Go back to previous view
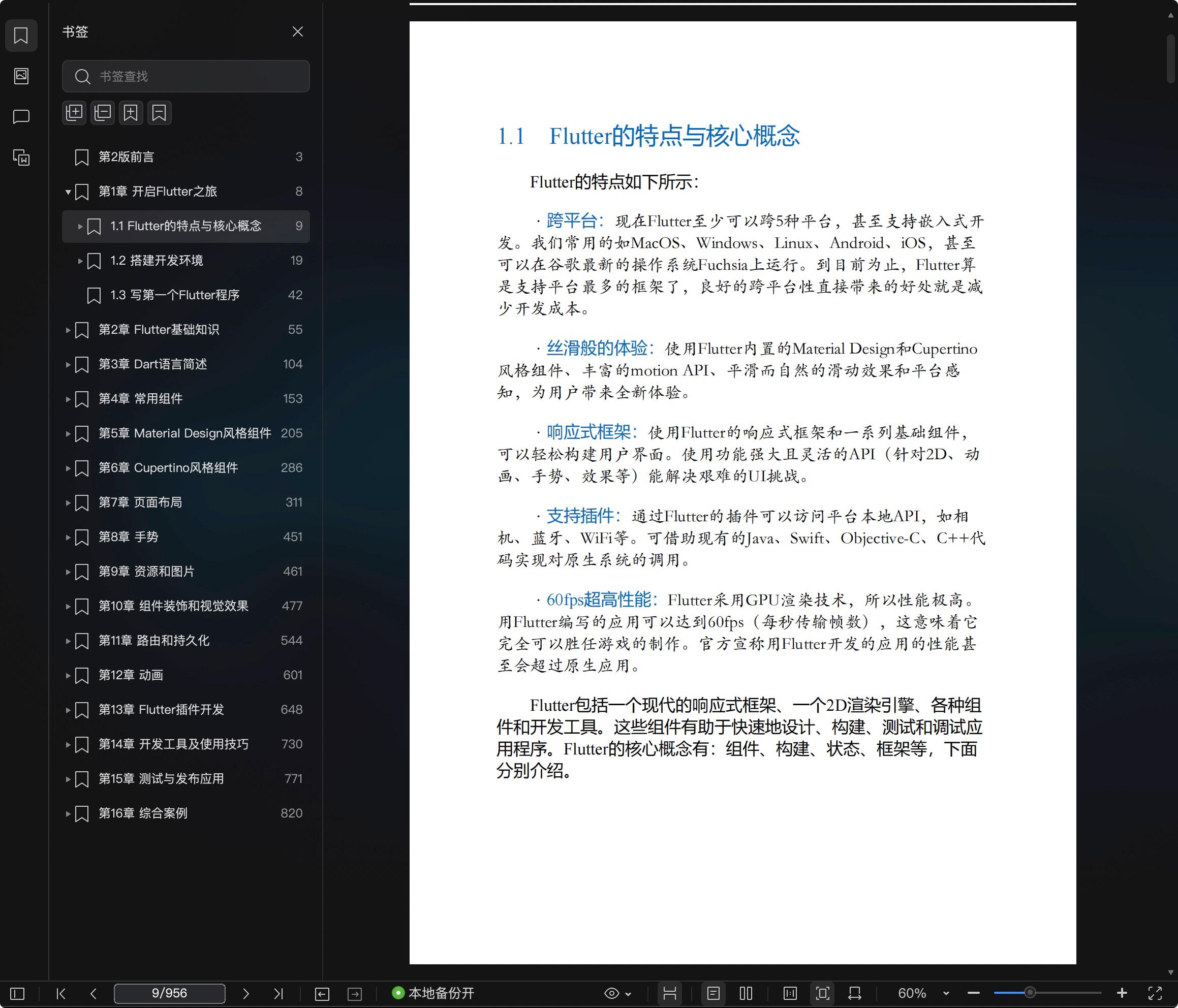The image size is (1178, 1008). click(322, 993)
